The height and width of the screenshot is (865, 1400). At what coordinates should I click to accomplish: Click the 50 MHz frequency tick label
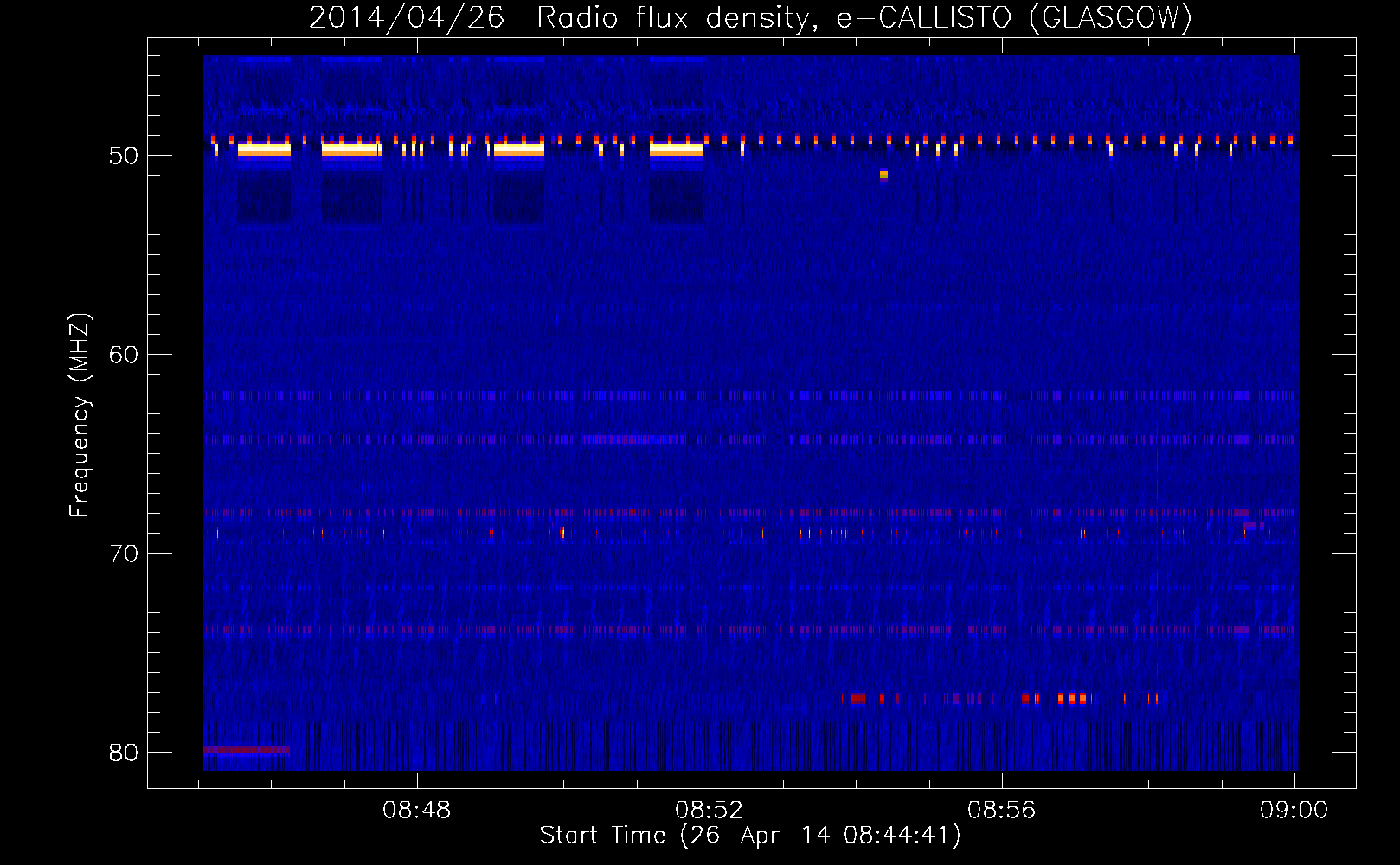[124, 156]
